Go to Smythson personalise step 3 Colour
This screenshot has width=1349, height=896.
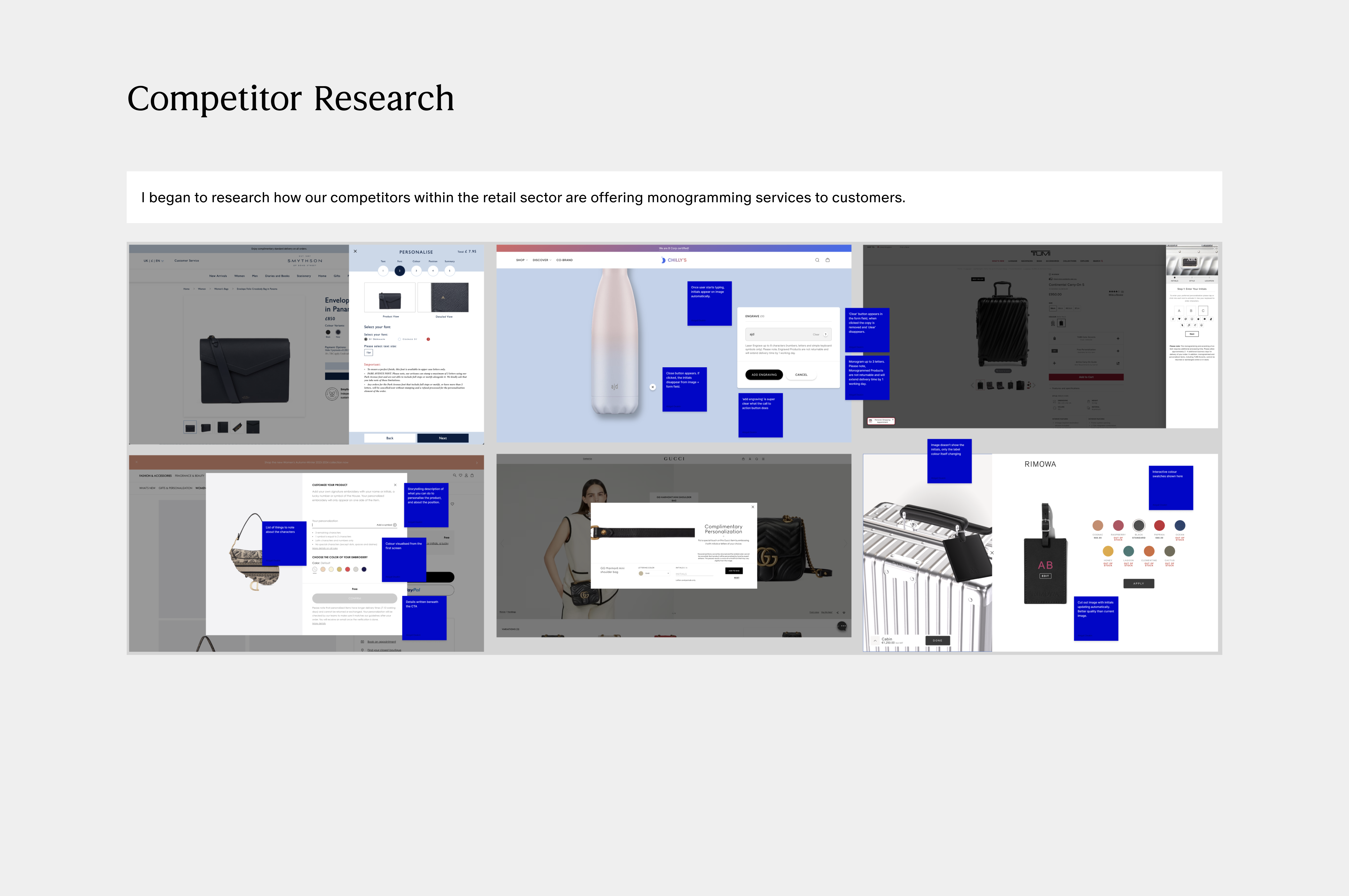tap(416, 271)
